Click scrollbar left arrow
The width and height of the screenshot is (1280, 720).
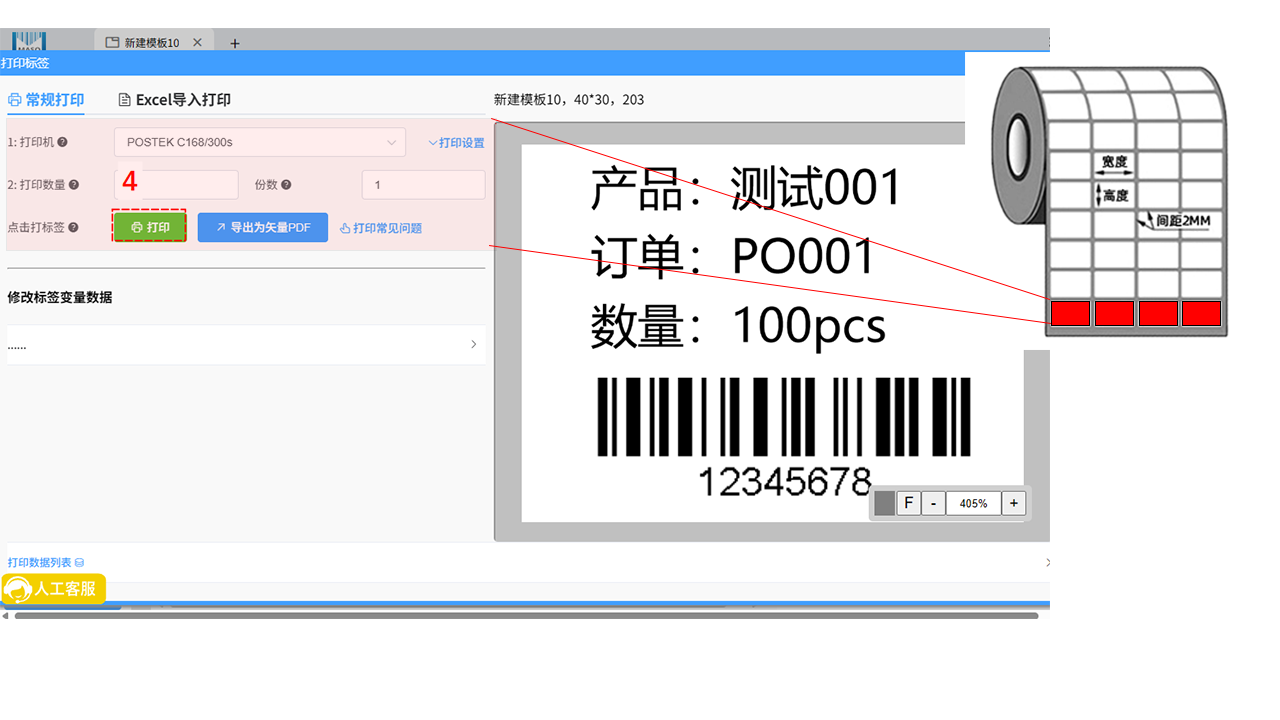5,616
